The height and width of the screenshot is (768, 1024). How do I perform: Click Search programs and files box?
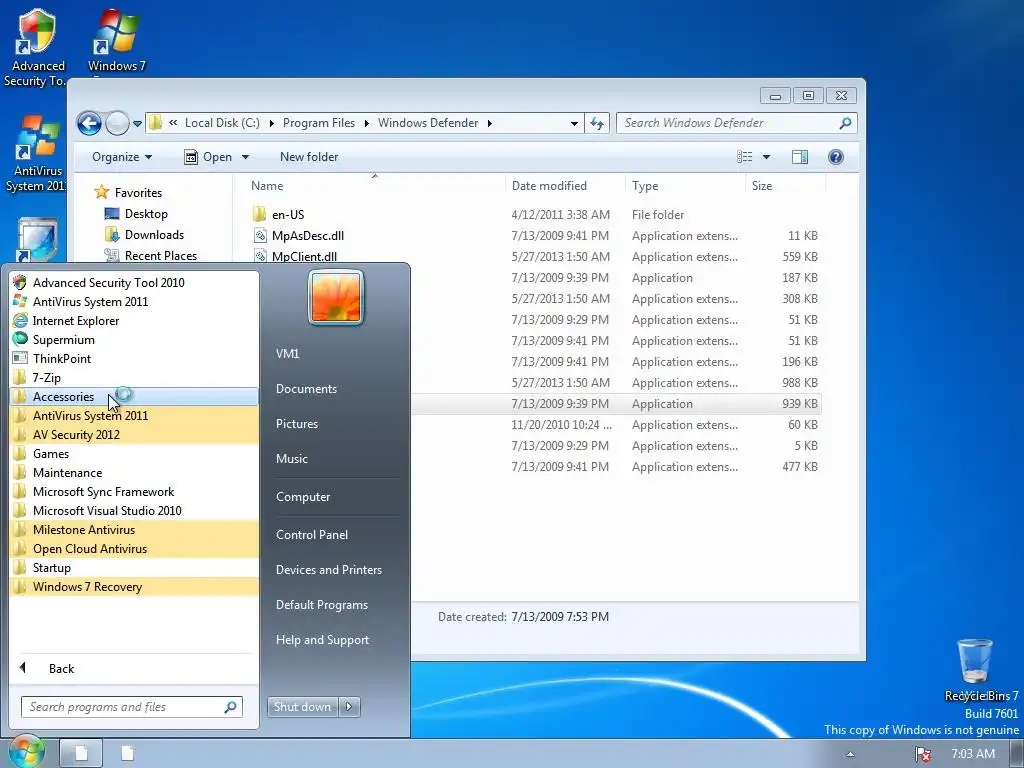[x=131, y=707]
